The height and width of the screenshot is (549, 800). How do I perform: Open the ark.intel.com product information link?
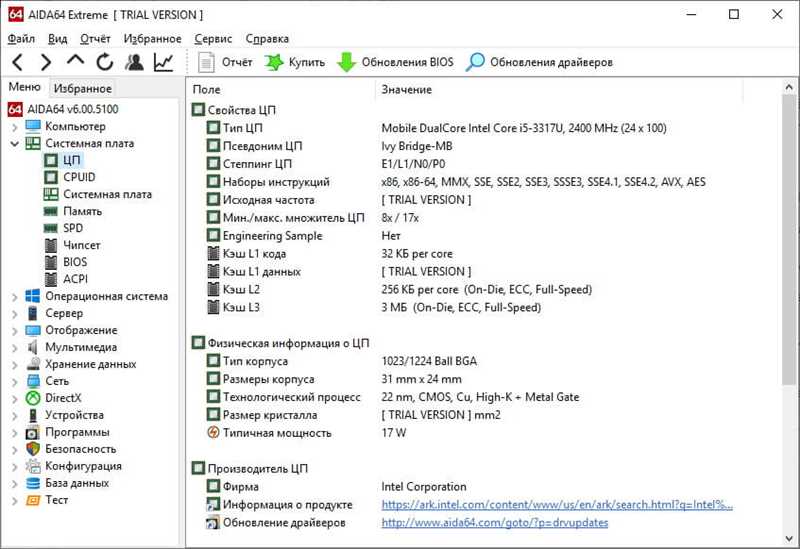(x=557, y=505)
